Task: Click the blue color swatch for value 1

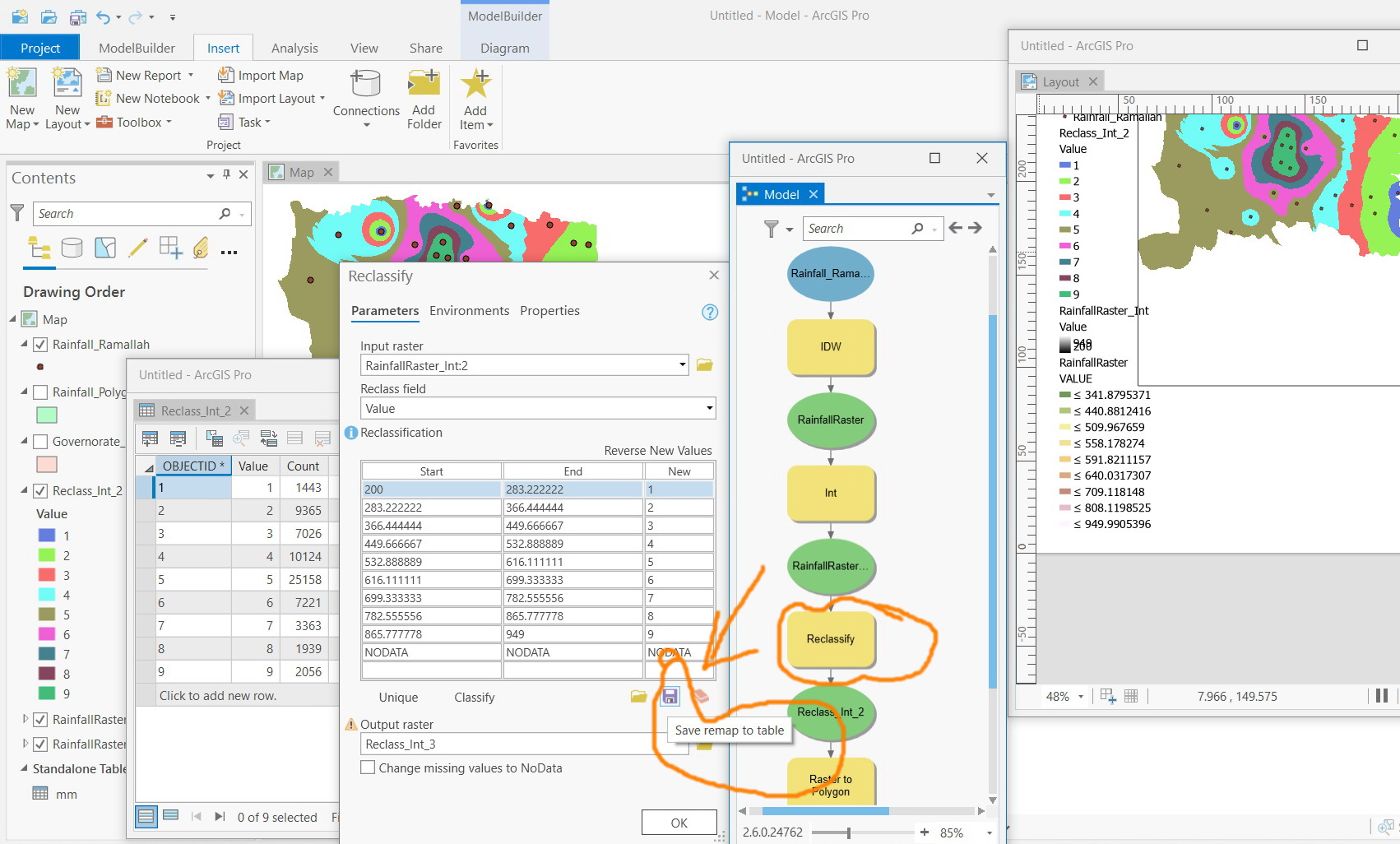Action: click(x=47, y=535)
